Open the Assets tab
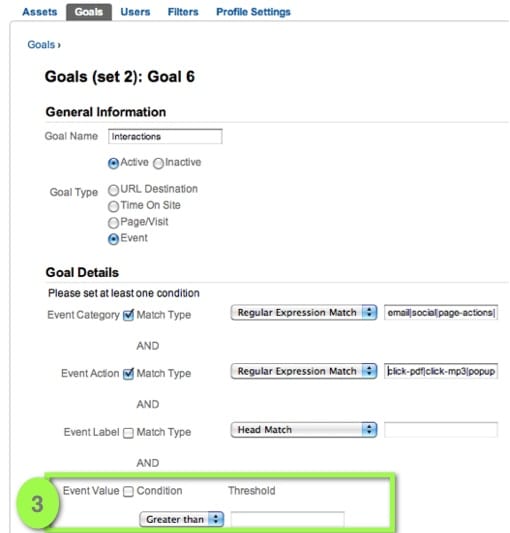This screenshot has width=510, height=533. (x=39, y=12)
